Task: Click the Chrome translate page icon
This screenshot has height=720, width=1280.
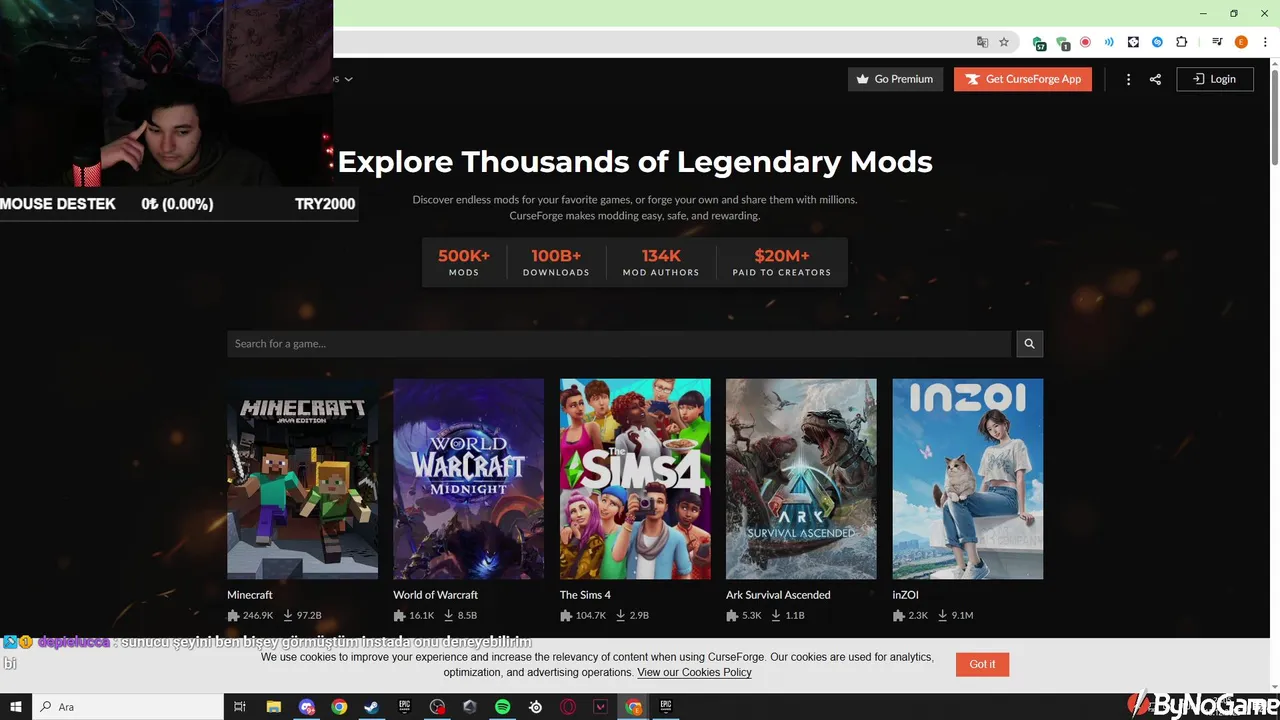Action: click(x=982, y=42)
